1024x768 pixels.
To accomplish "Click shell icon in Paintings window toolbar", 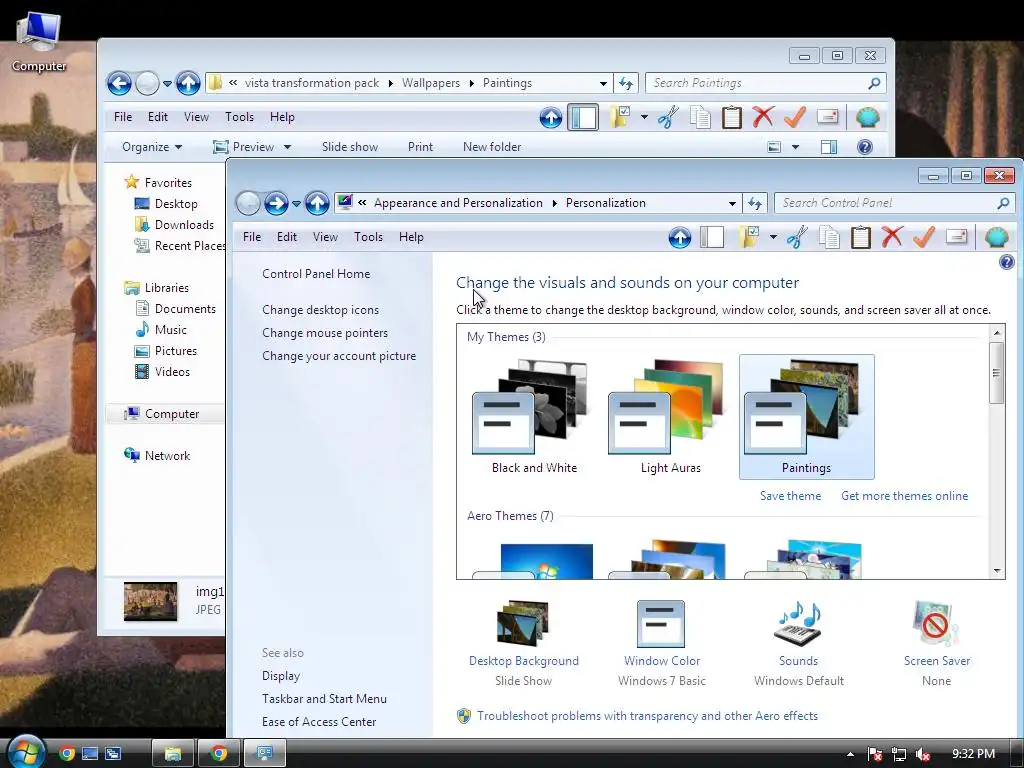I will 867,118.
